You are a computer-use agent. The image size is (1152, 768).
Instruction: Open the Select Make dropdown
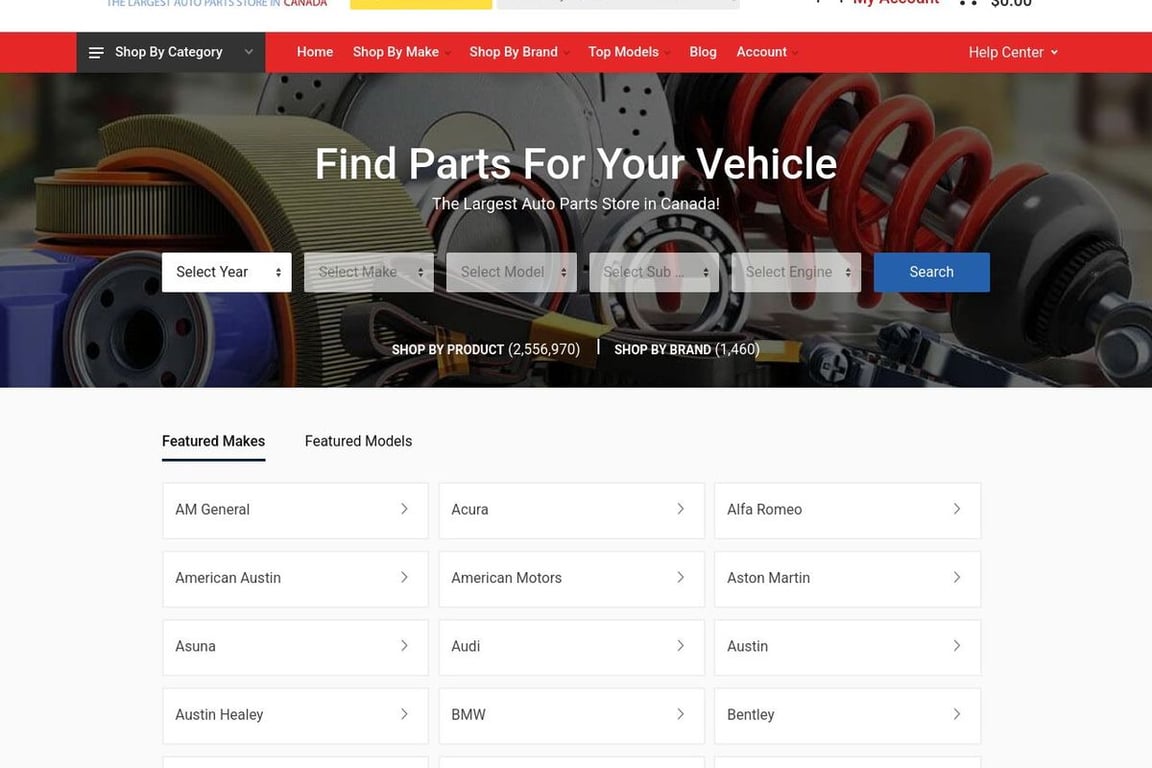(369, 273)
